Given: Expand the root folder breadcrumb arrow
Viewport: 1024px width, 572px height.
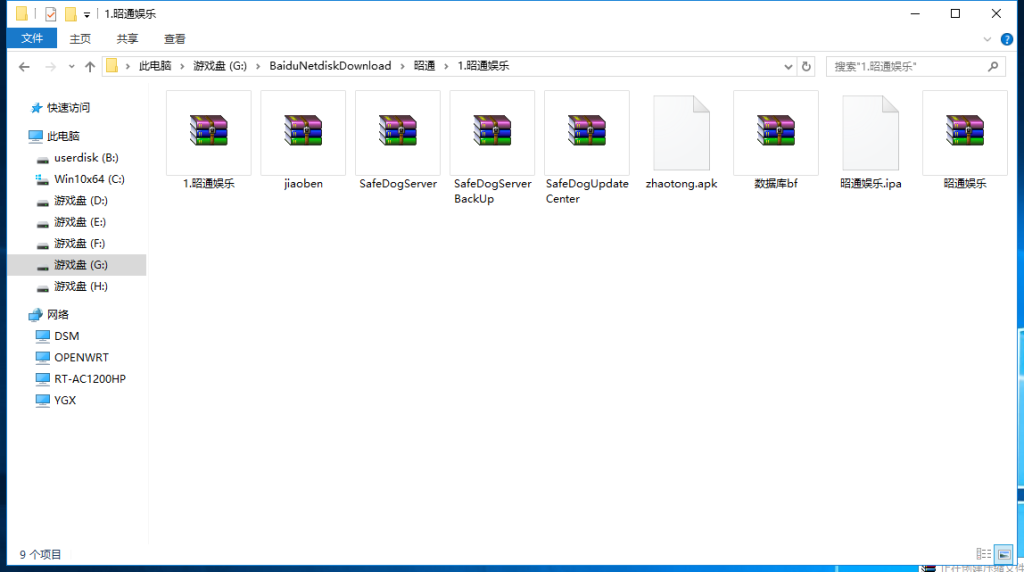Looking at the screenshot, I should click(x=128, y=67).
